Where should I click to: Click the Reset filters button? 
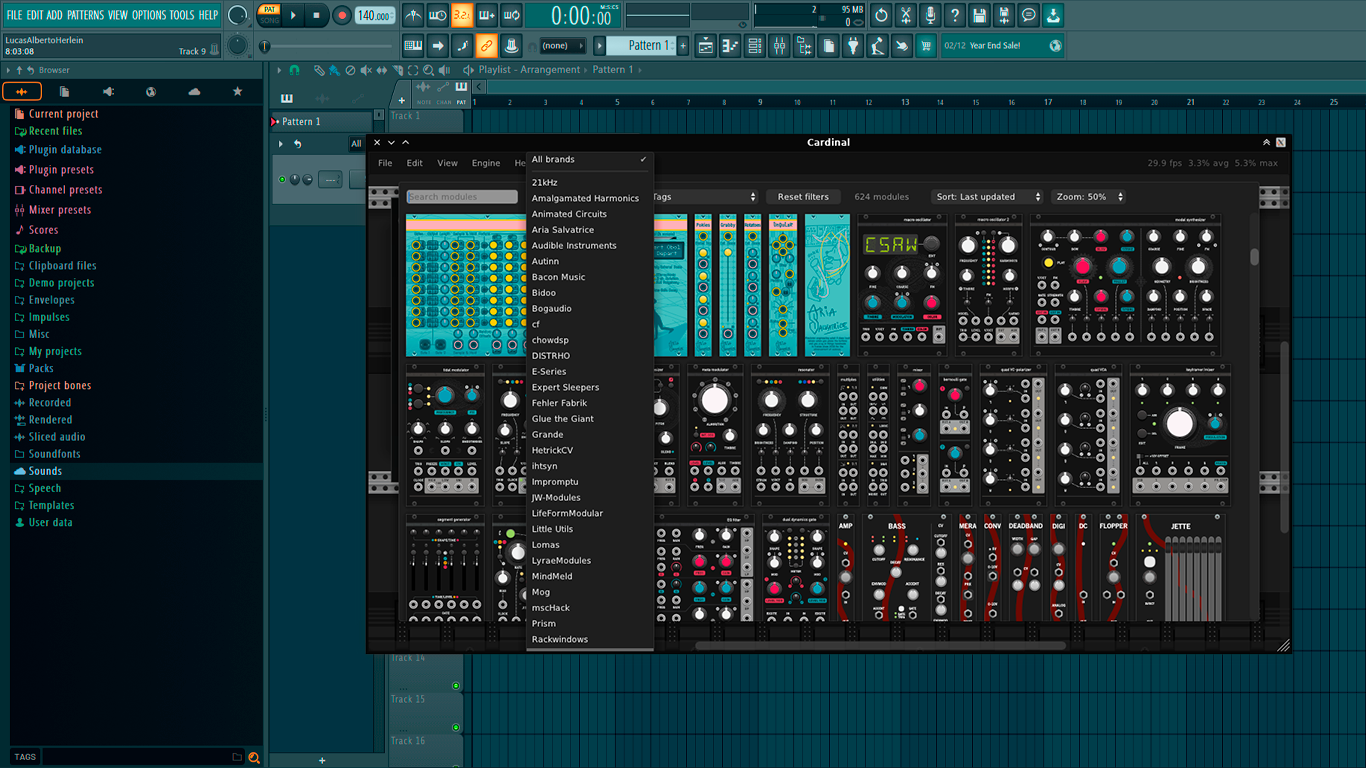click(804, 197)
